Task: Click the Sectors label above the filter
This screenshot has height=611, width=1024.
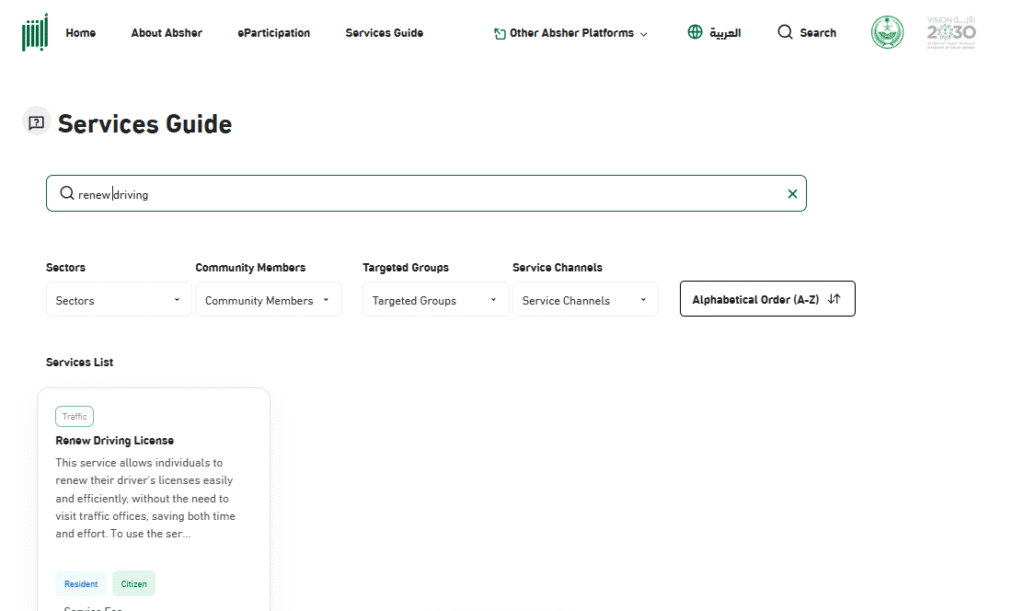Action: click(x=65, y=268)
